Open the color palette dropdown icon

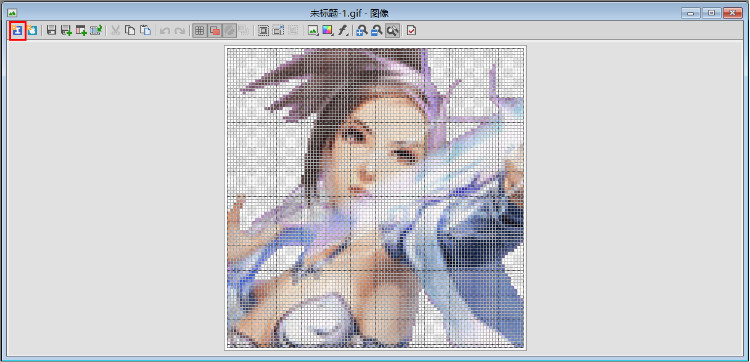tap(328, 31)
